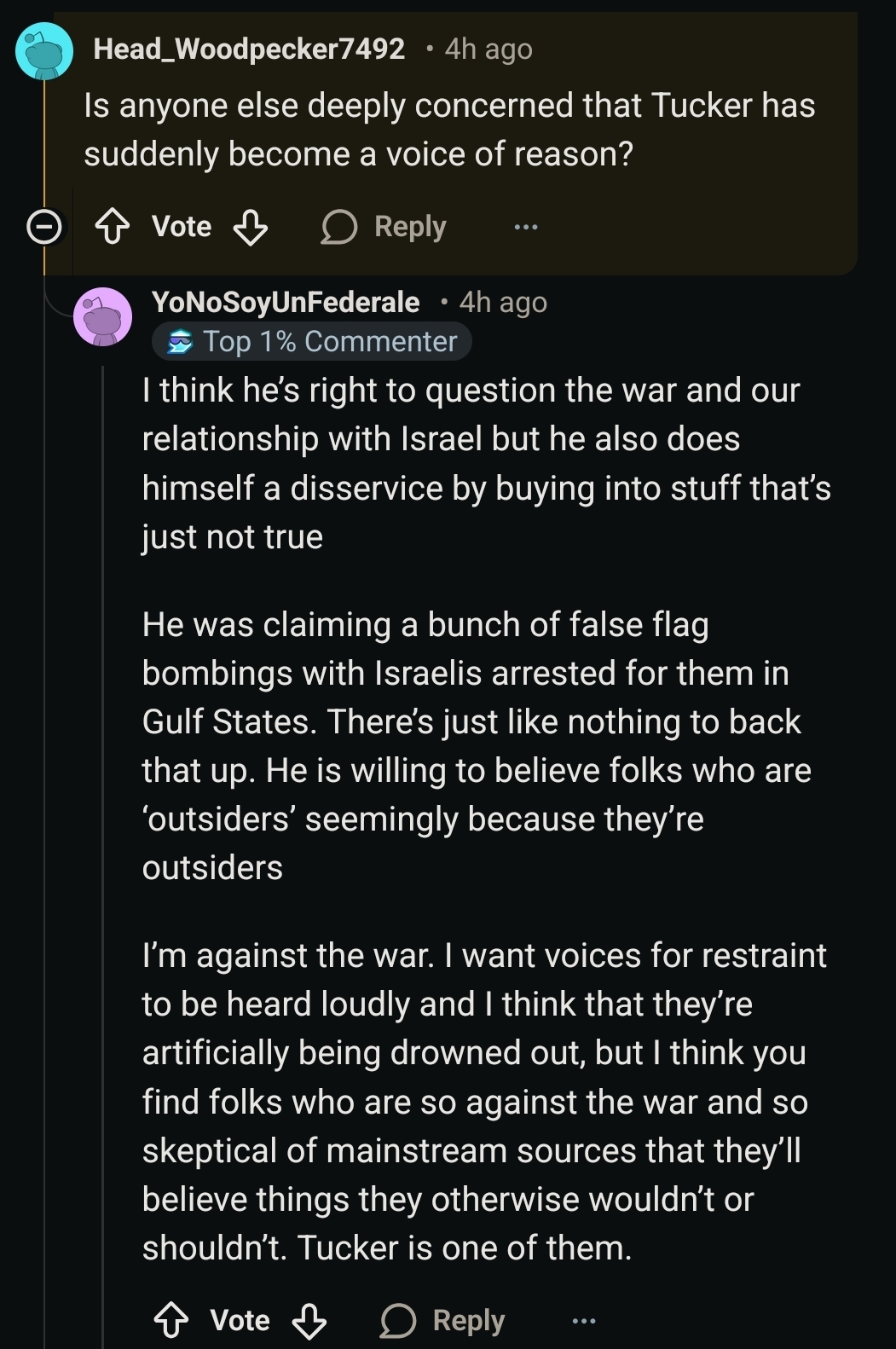
Task: Click the 4h ago timestamp on top comment
Action: [x=488, y=49]
